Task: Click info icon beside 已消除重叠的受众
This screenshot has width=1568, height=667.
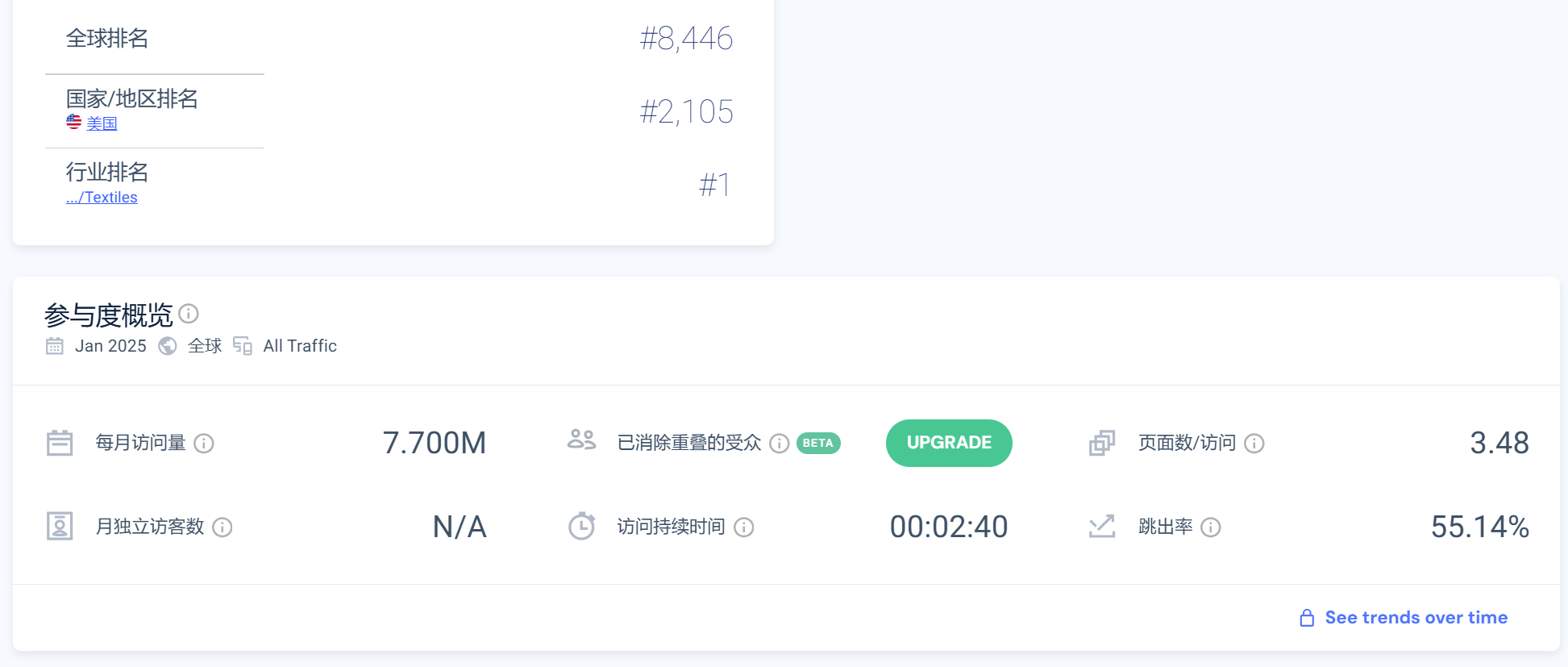Action: point(779,444)
